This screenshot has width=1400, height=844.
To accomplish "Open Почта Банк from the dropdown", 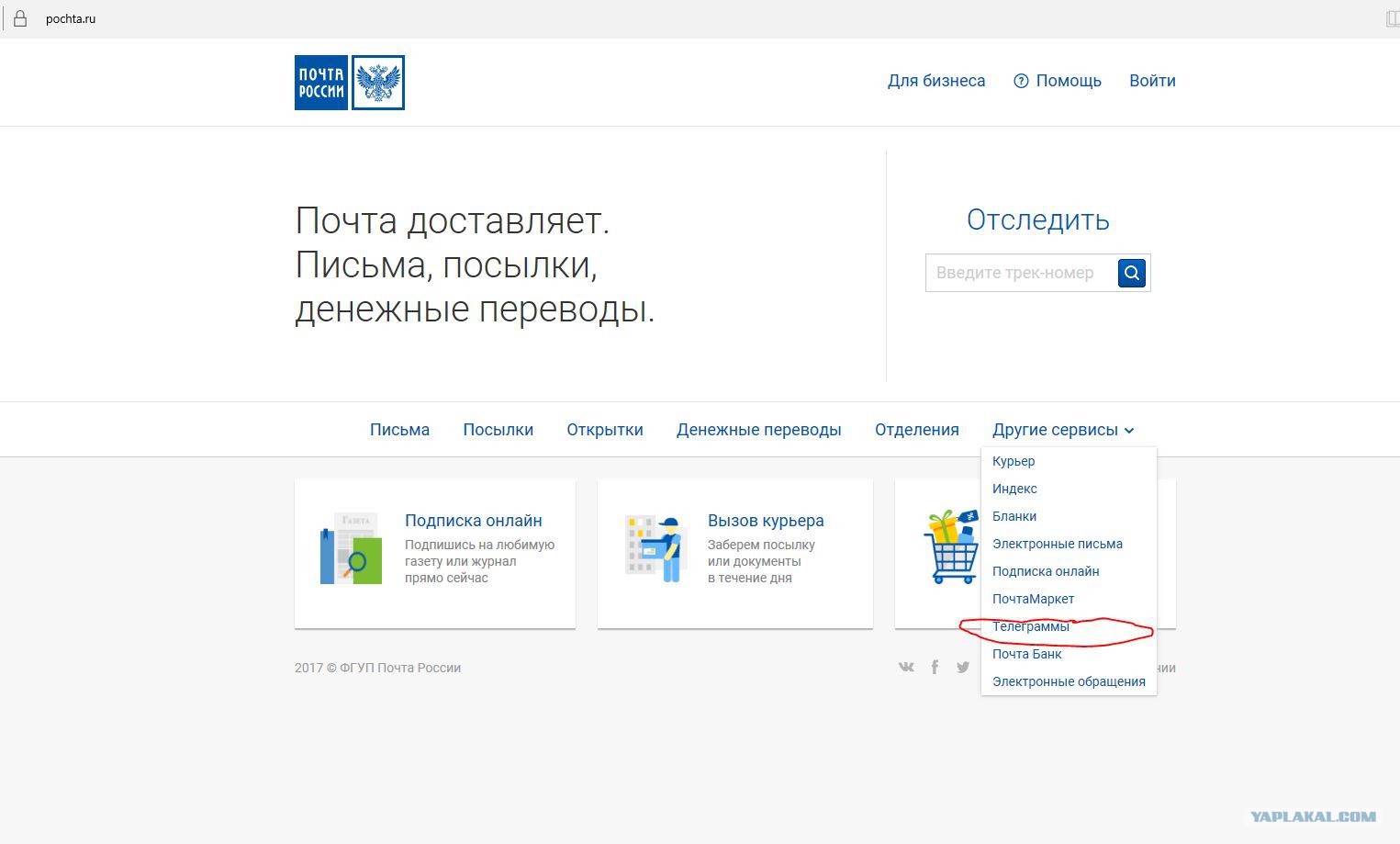I will pos(1027,654).
